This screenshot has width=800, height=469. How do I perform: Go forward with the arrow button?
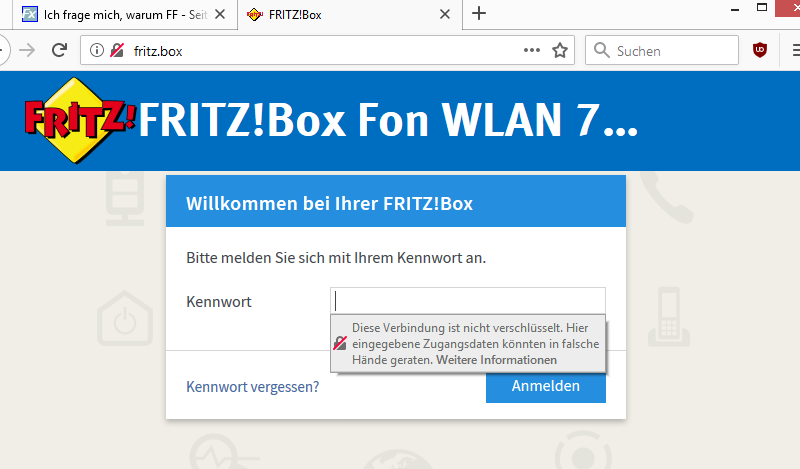point(28,50)
